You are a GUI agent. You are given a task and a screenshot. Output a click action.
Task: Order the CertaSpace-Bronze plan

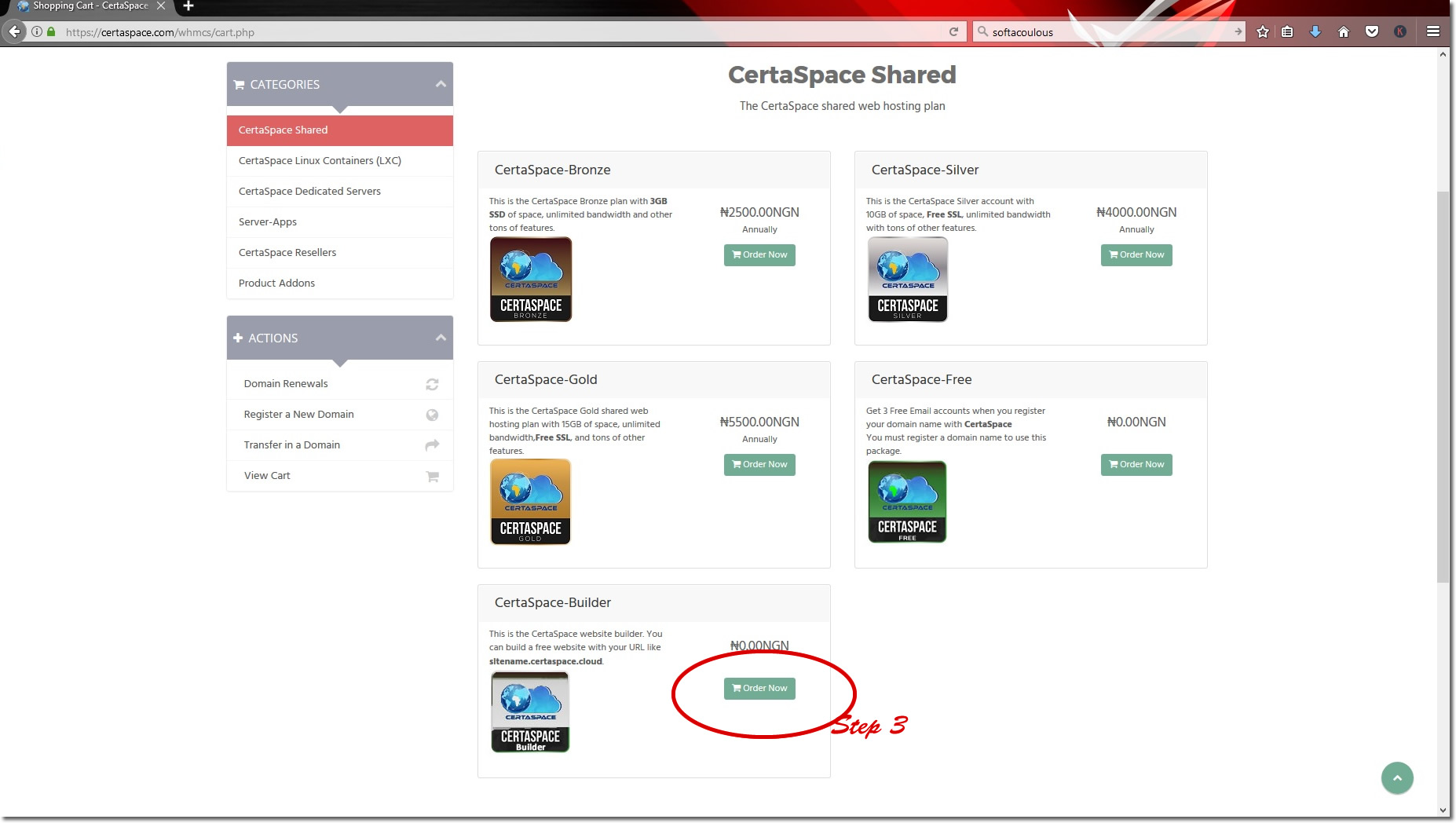click(759, 255)
